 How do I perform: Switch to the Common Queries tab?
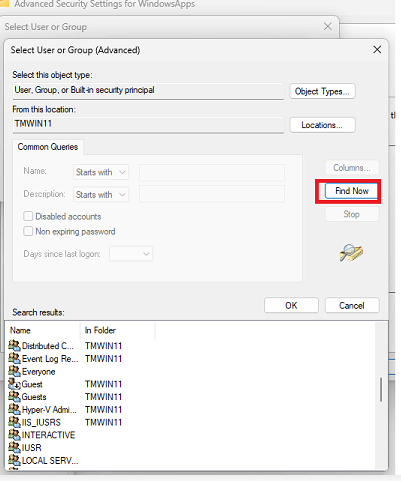(48, 147)
